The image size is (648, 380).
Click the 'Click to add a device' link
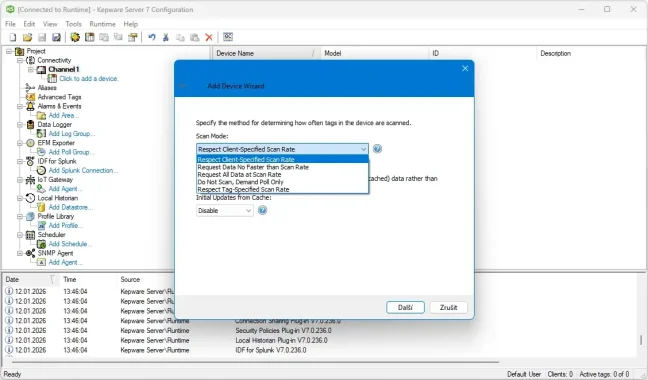pos(89,78)
